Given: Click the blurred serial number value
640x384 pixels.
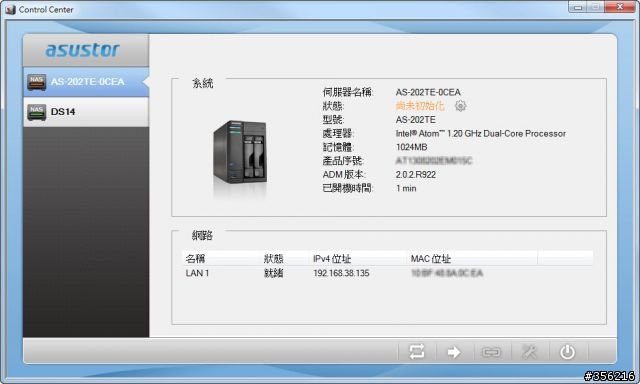Looking at the screenshot, I should (x=434, y=161).
